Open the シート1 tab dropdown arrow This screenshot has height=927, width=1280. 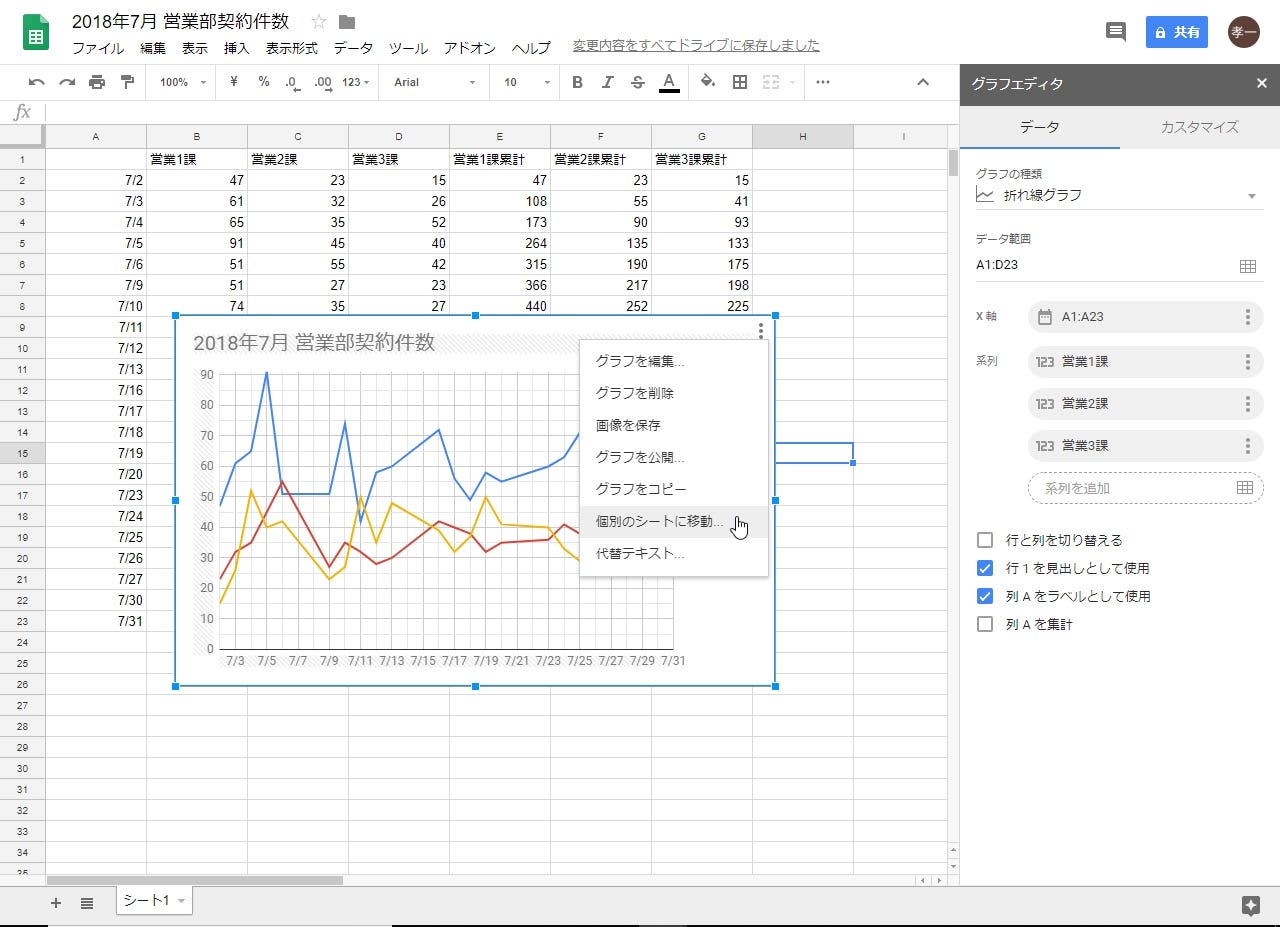182,902
